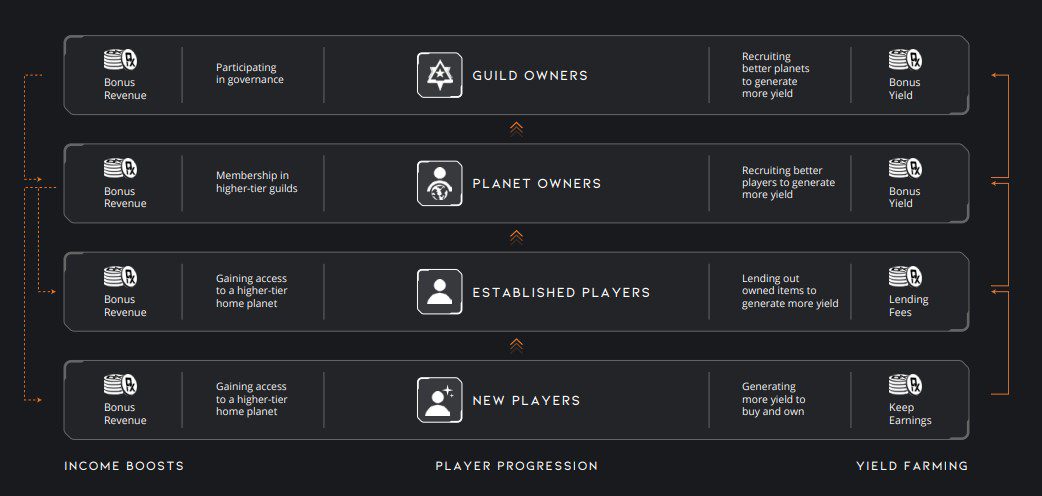
Task: Click Planet Owners Bonus Yield coin icon
Action: 905,168
